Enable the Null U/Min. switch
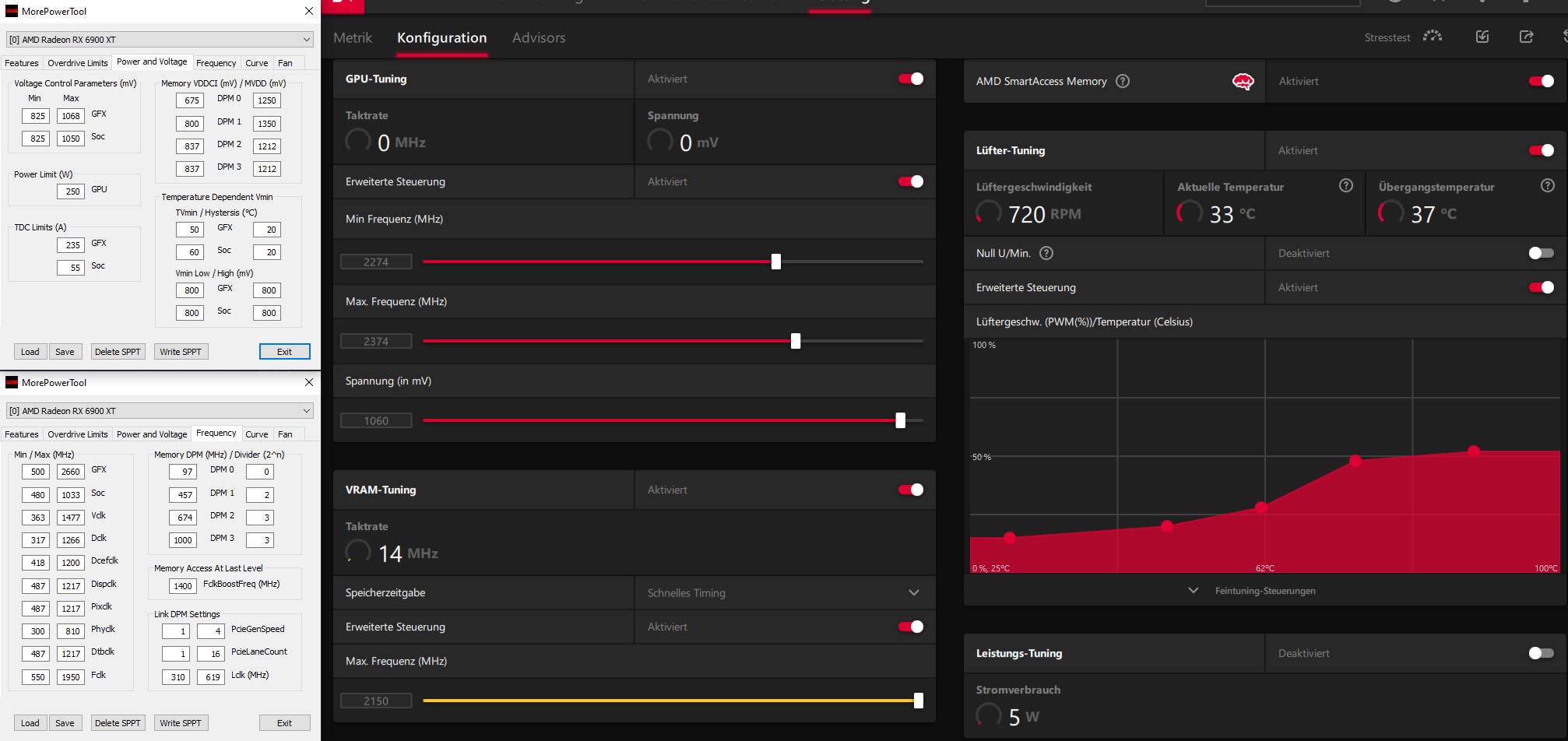The height and width of the screenshot is (741, 1568). click(x=1542, y=253)
